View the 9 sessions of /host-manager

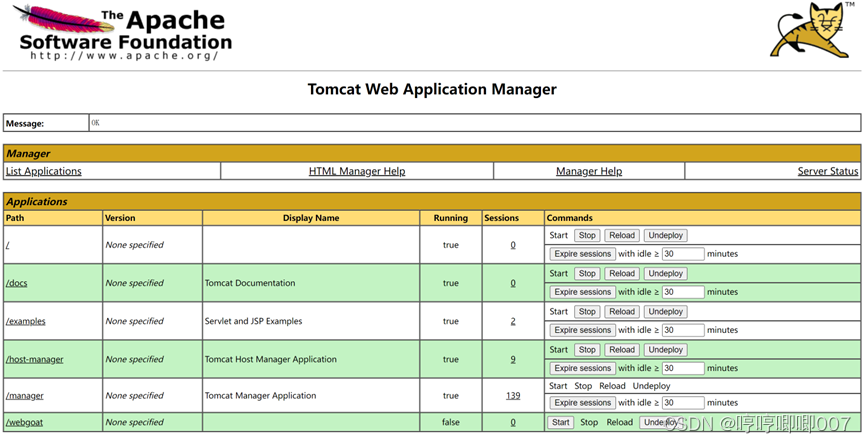pos(513,359)
